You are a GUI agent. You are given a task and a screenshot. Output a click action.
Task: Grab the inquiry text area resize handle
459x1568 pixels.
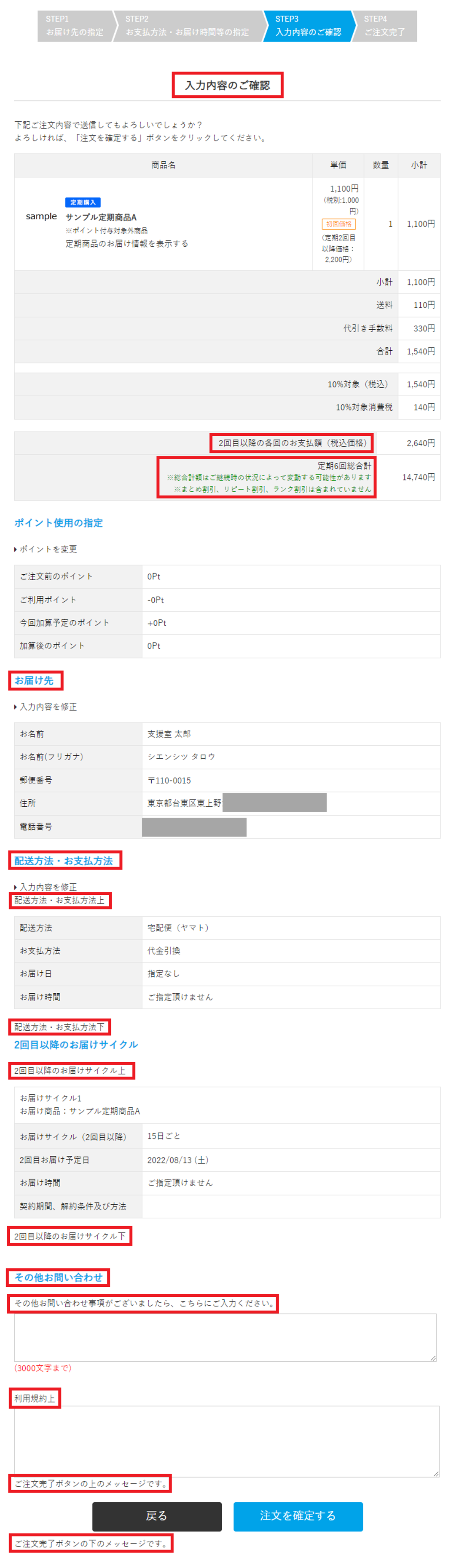click(x=433, y=1358)
